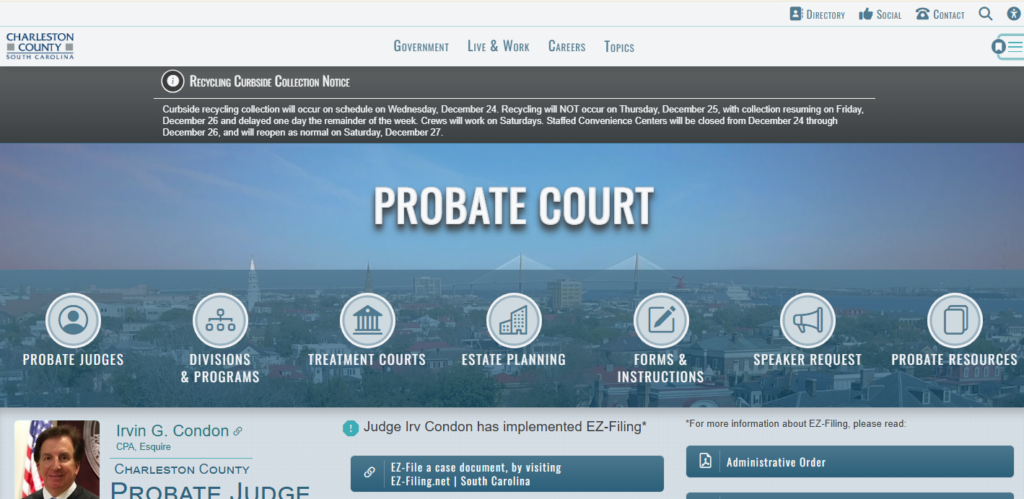The width and height of the screenshot is (1024, 499).
Task: Expand the bookmark side menu toggle
Action: [1007, 47]
